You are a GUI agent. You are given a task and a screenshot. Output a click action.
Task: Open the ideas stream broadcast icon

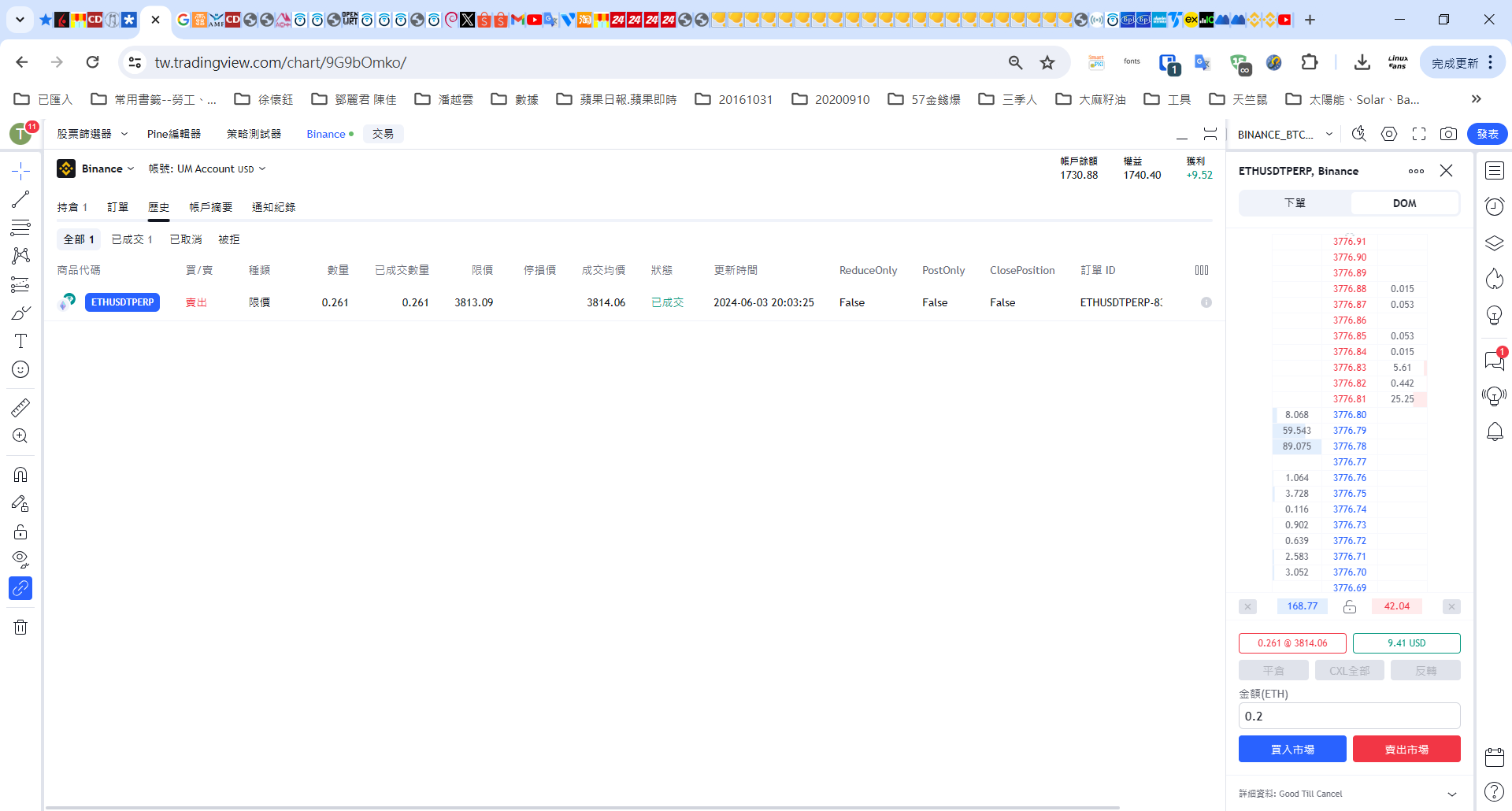tap(1495, 395)
